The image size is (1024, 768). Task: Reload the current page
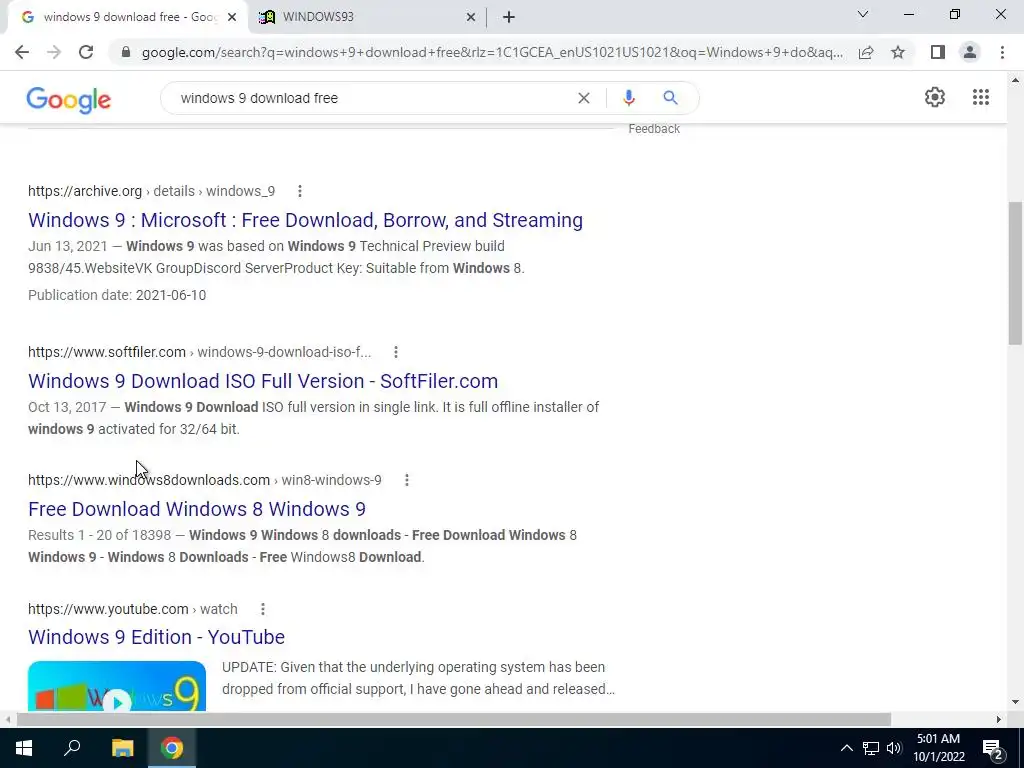tap(86, 52)
